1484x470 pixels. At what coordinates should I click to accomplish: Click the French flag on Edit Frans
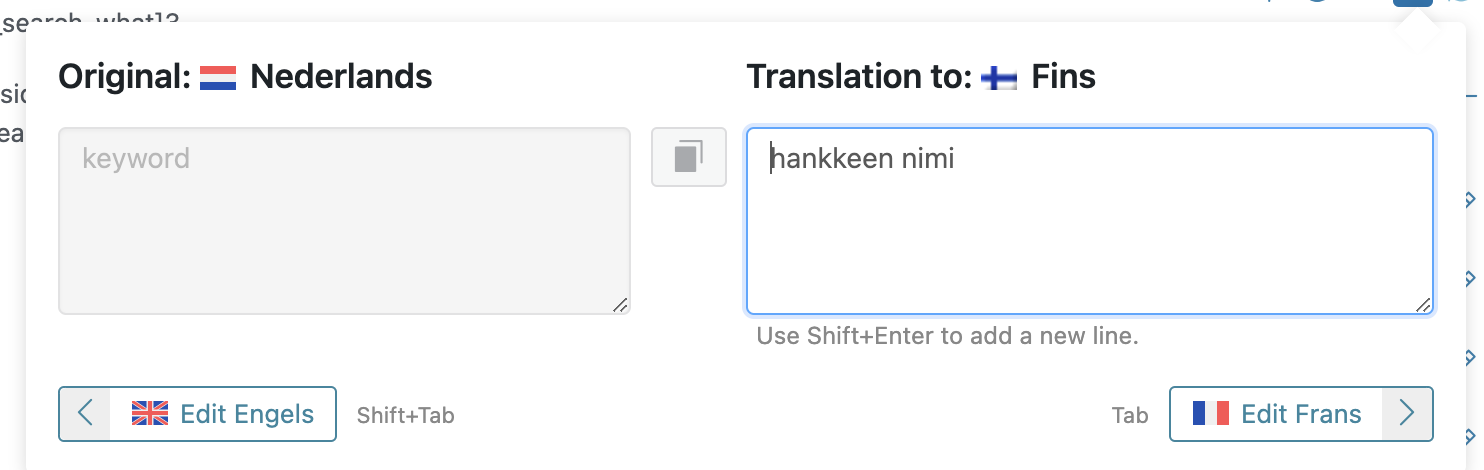click(1211, 414)
